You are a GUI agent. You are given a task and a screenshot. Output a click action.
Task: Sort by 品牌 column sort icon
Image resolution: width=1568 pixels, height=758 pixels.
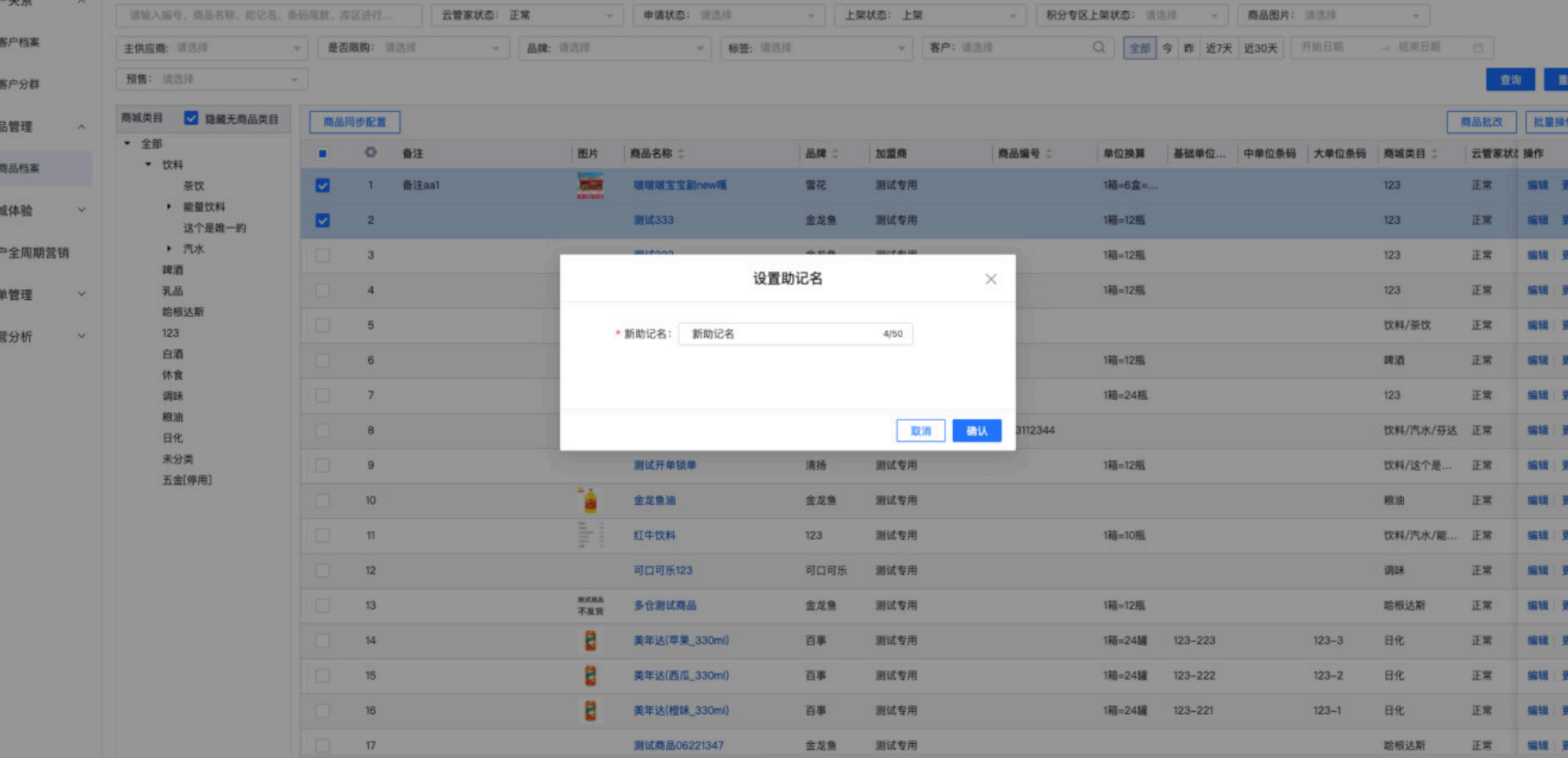click(835, 153)
